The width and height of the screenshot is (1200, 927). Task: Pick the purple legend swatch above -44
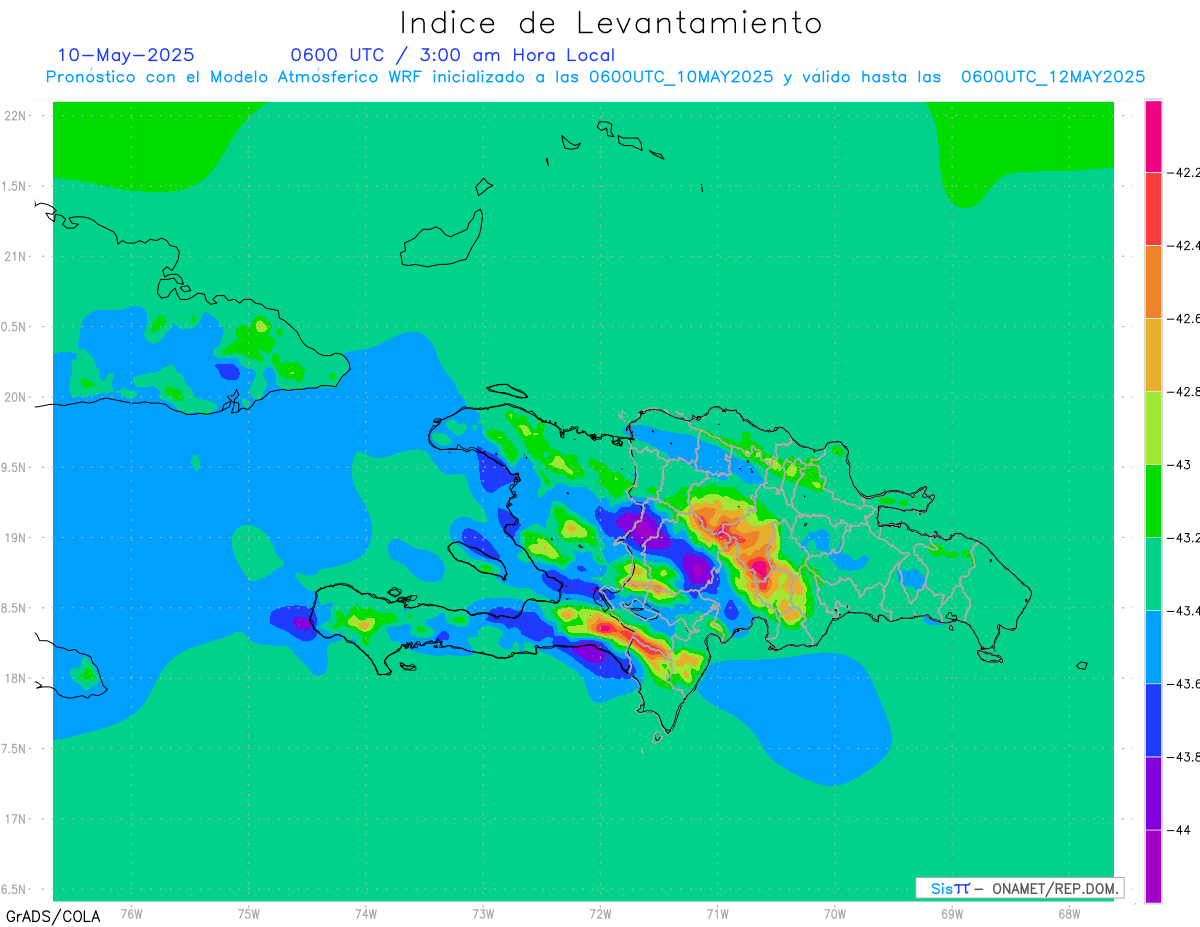pos(1153,793)
